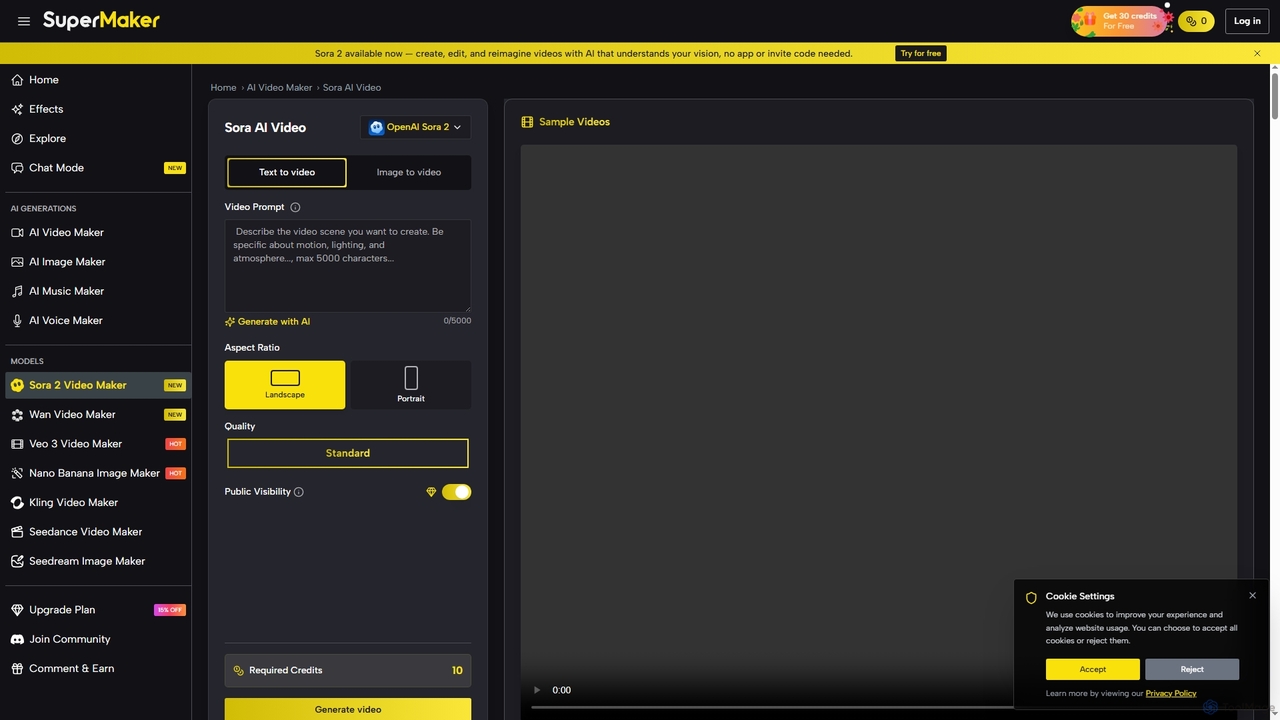The width and height of the screenshot is (1280, 720).
Task: Close the Cookie Settings popup
Action: [1252, 595]
